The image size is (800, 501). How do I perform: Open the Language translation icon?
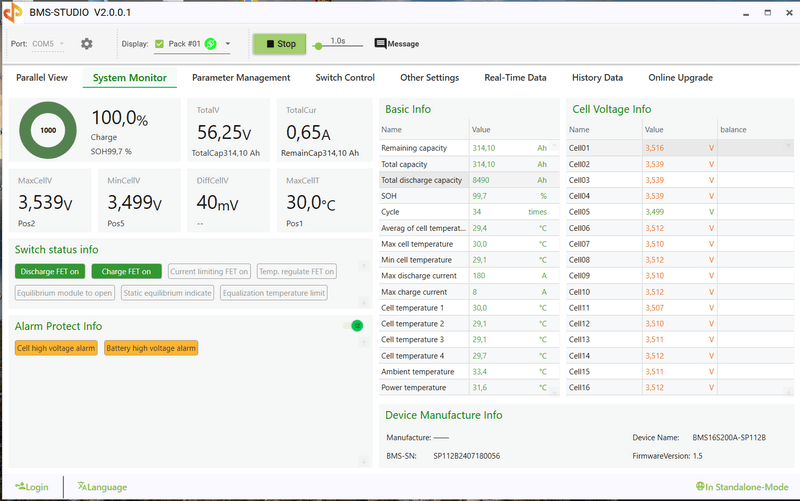(x=82, y=487)
